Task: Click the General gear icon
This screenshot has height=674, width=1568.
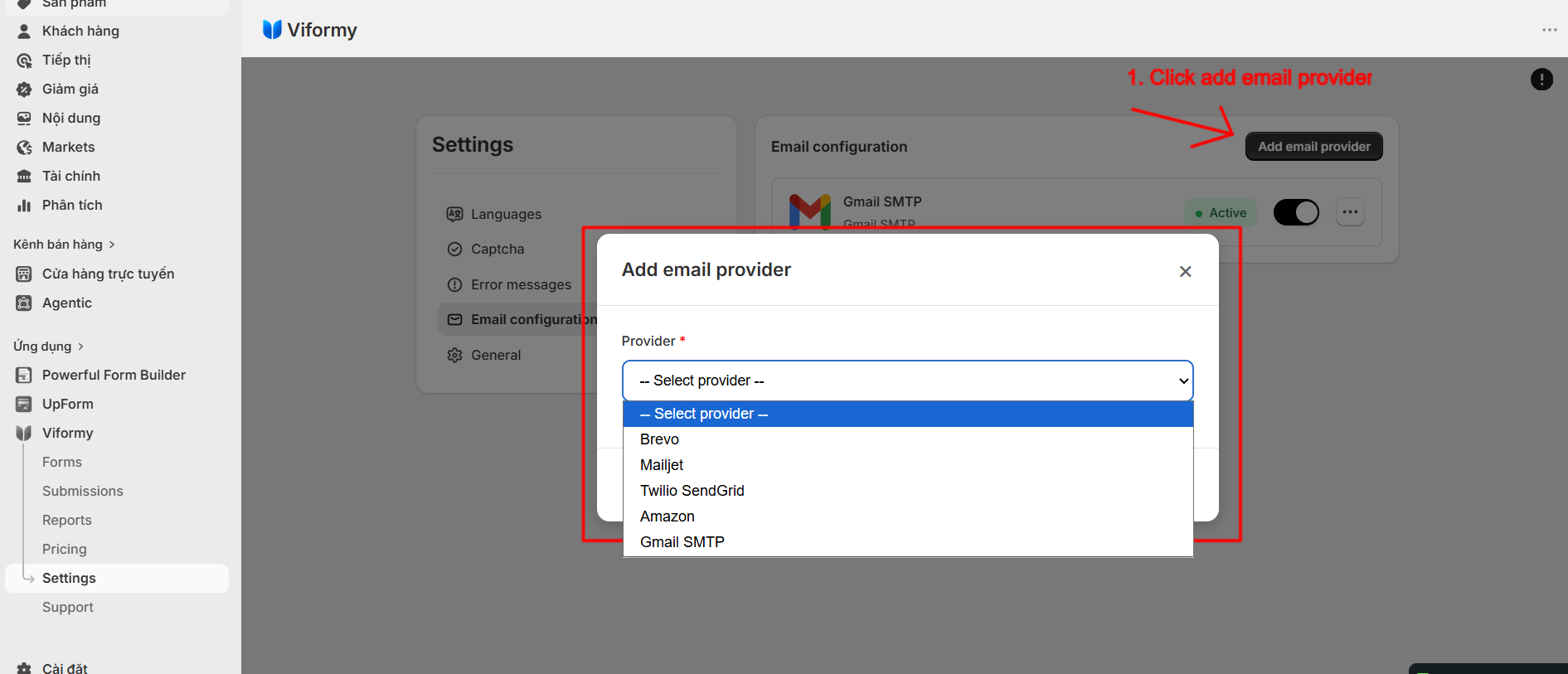Action: (x=454, y=355)
